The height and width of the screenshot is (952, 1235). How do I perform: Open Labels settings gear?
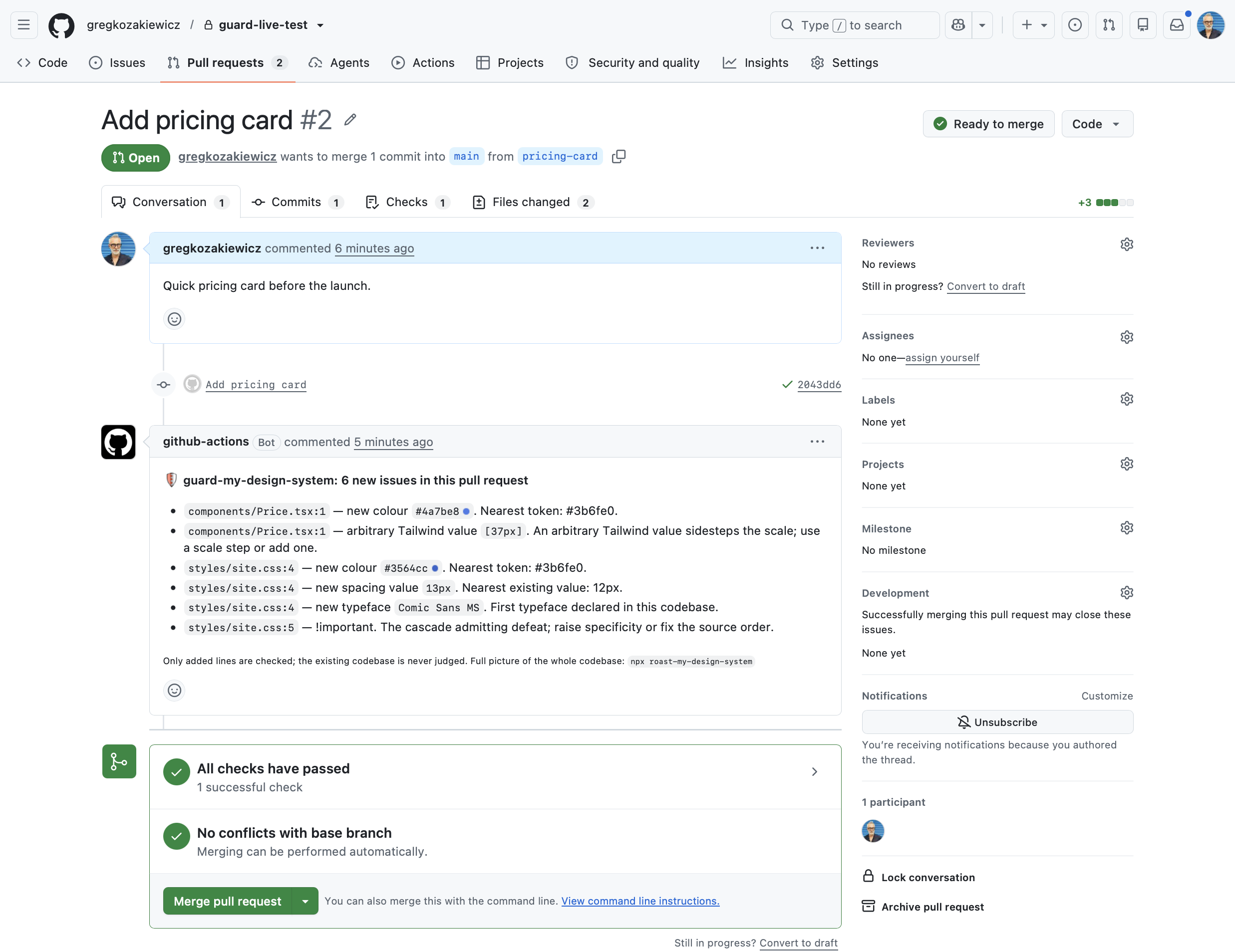[1127, 399]
